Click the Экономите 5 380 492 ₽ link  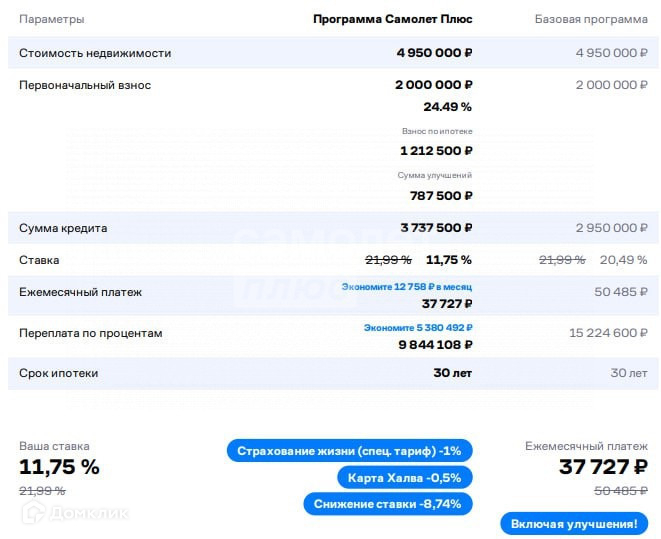[x=418, y=327]
